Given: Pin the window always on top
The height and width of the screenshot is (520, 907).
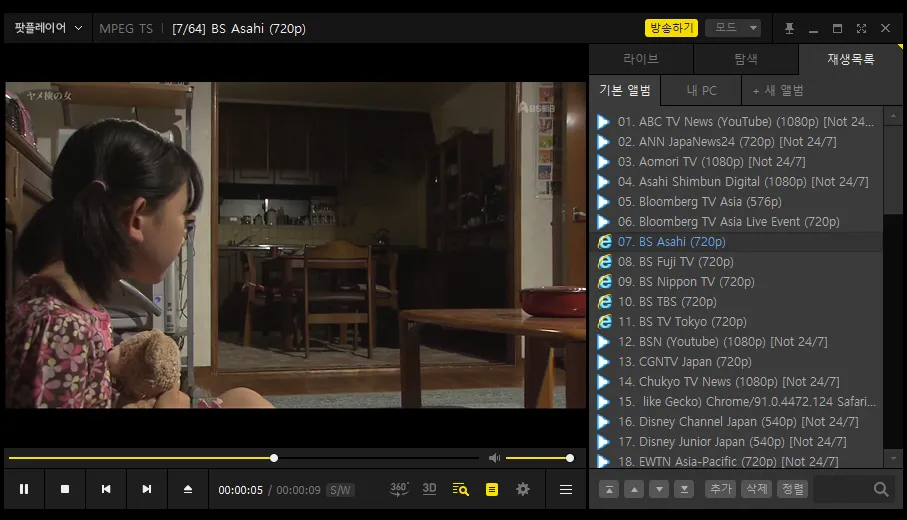Looking at the screenshot, I should [x=789, y=28].
